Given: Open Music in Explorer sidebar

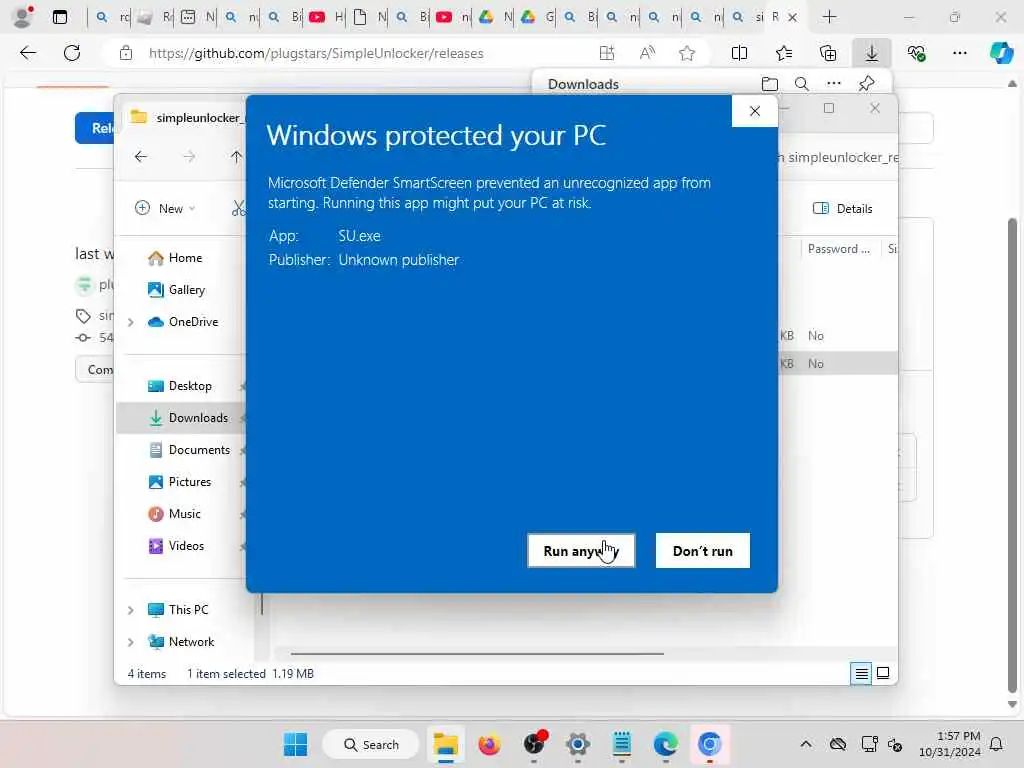Looking at the screenshot, I should point(174,514).
